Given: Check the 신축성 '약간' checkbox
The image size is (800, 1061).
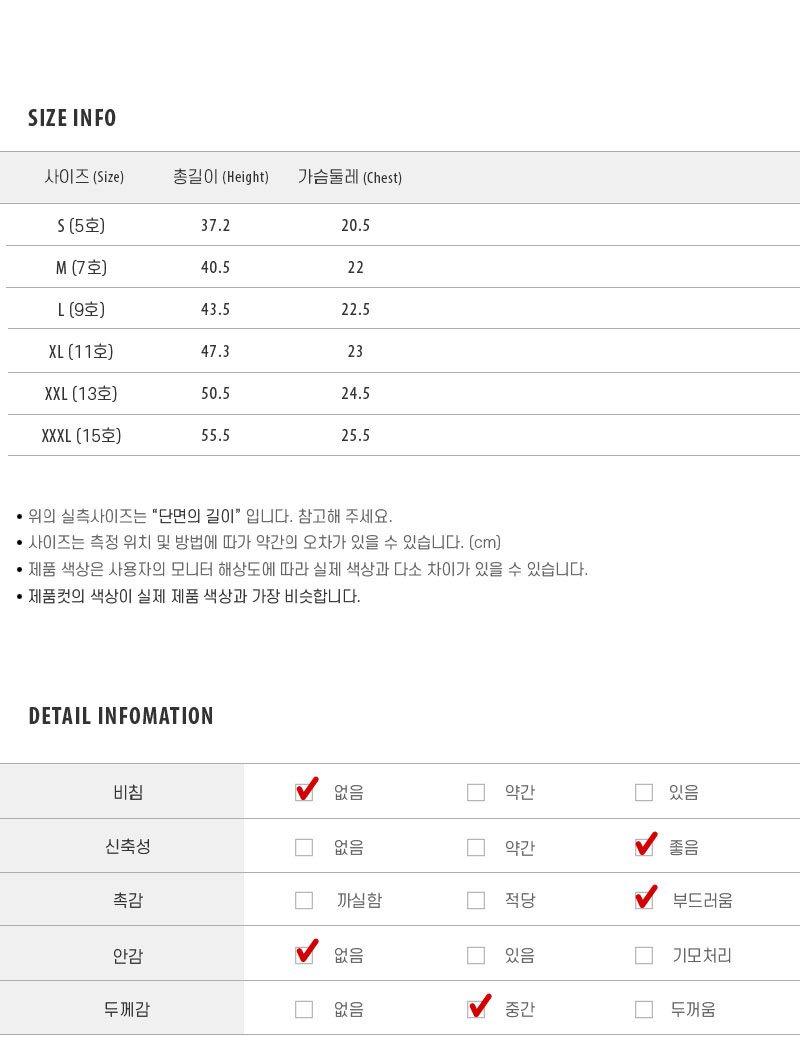Looking at the screenshot, I should [476, 848].
